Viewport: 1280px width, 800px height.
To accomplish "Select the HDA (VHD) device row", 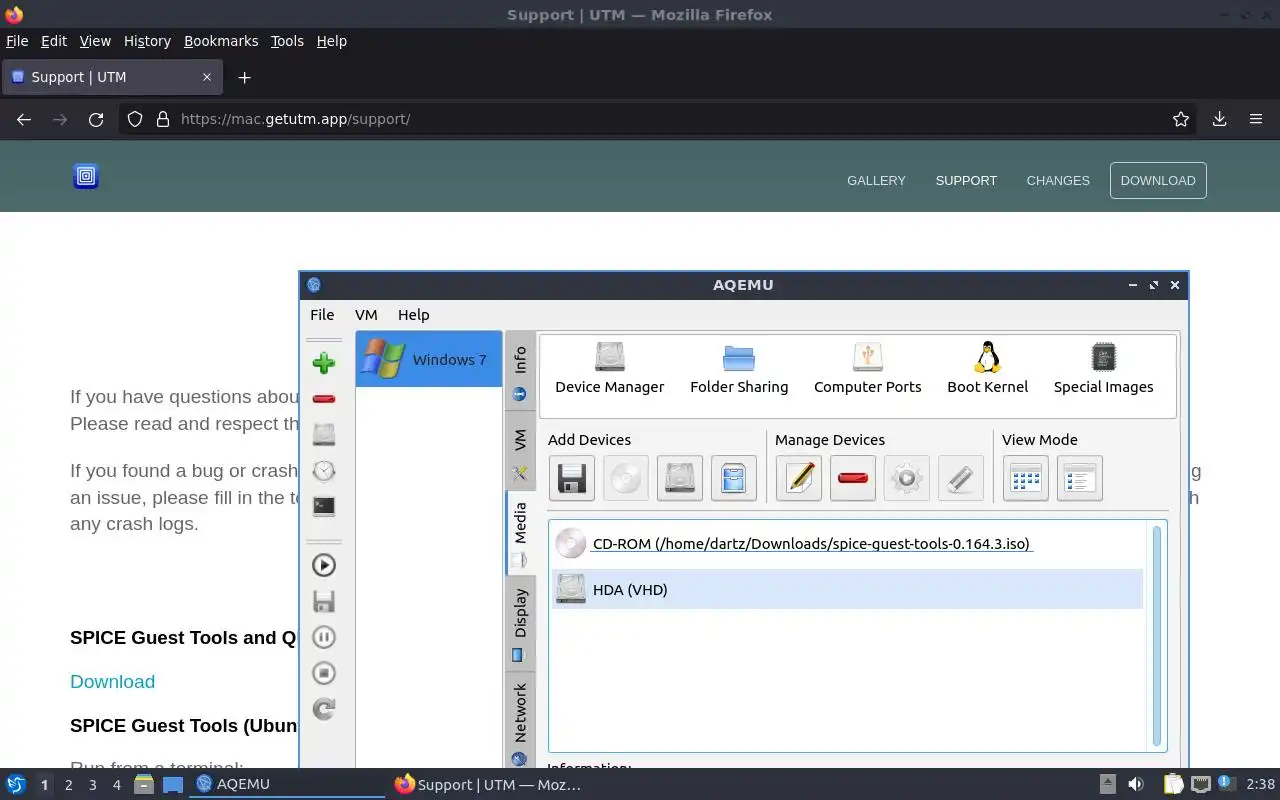I will point(847,589).
